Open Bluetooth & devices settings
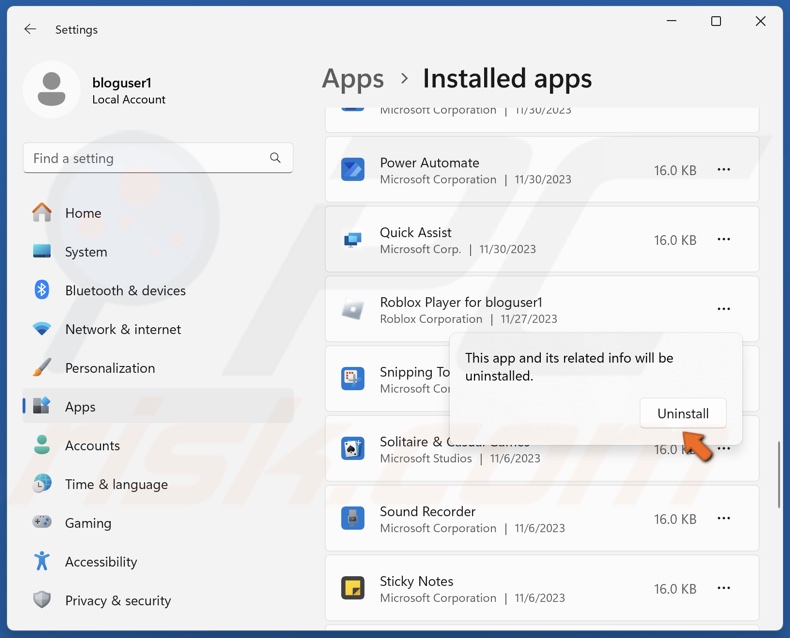This screenshot has height=638, width=790. tap(125, 291)
